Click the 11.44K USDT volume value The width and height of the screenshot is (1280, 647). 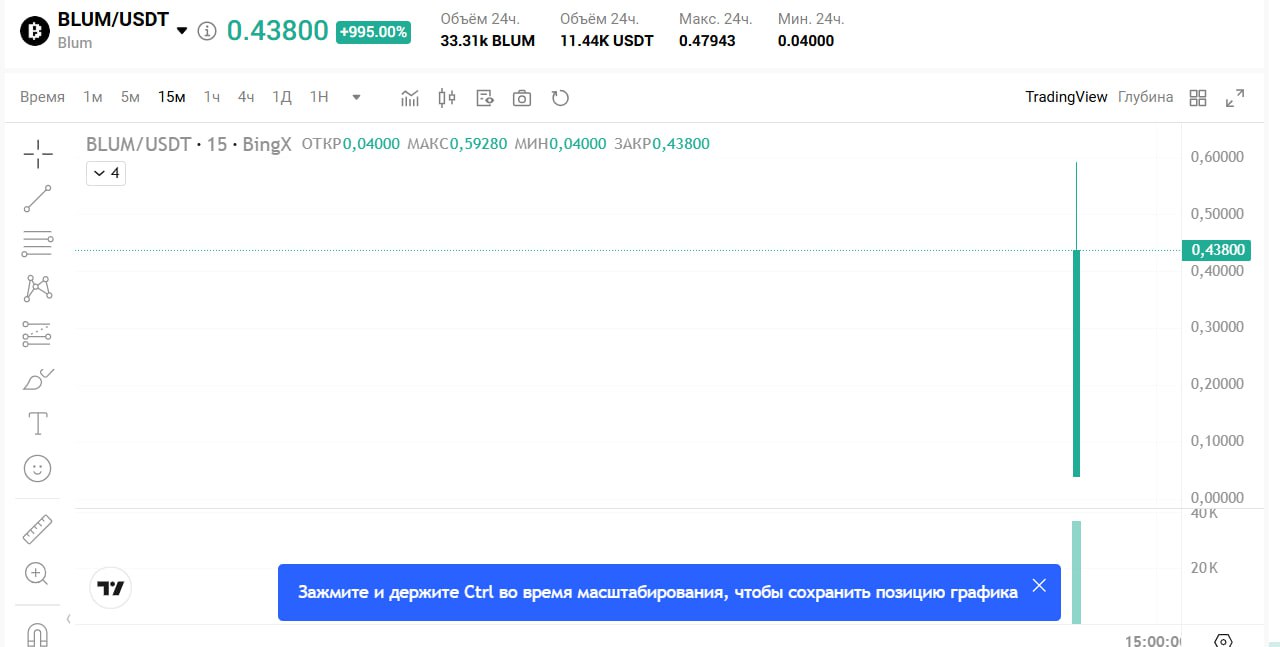tap(607, 41)
